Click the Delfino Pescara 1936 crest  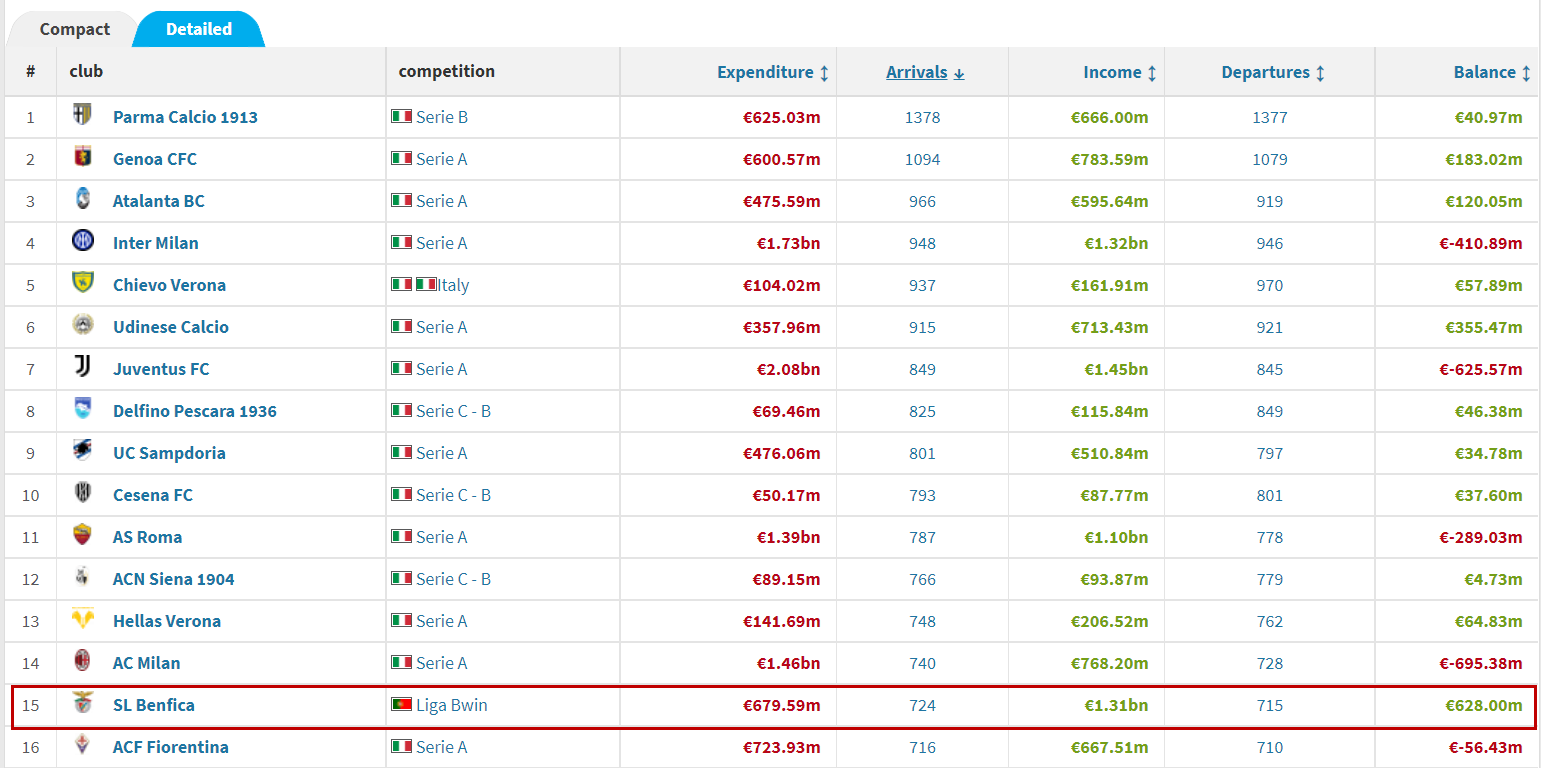click(82, 409)
